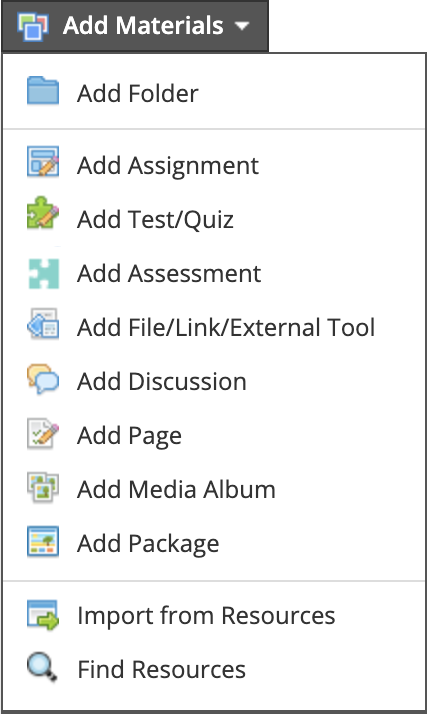Click the speech bubbles Discussion icon

[x=43, y=379]
